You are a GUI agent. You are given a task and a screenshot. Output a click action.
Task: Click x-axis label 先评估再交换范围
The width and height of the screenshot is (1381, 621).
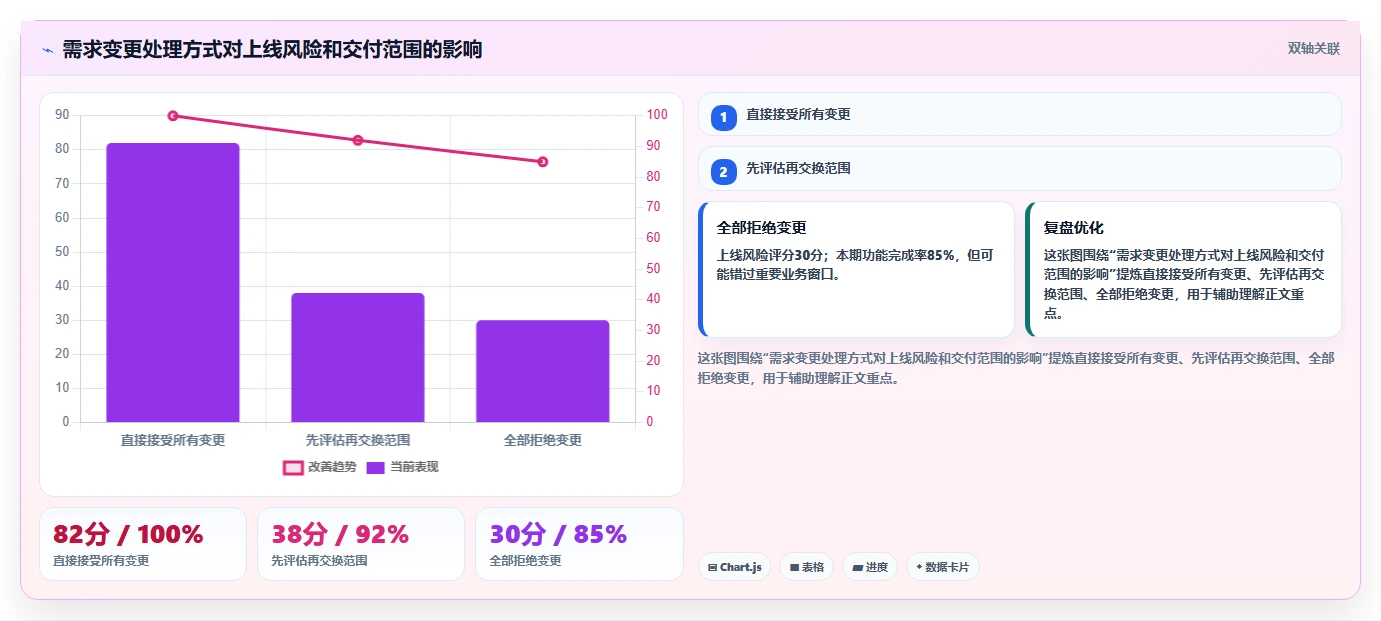tap(358, 440)
